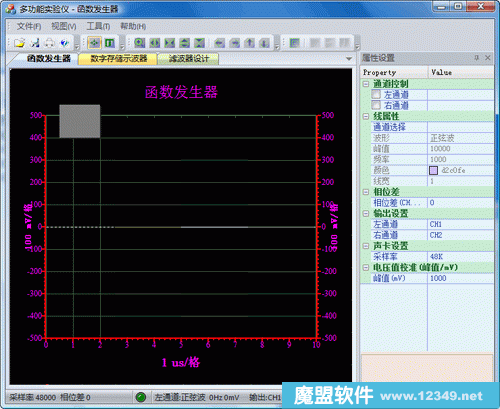Collapse the 通道控制 group

[366, 84]
